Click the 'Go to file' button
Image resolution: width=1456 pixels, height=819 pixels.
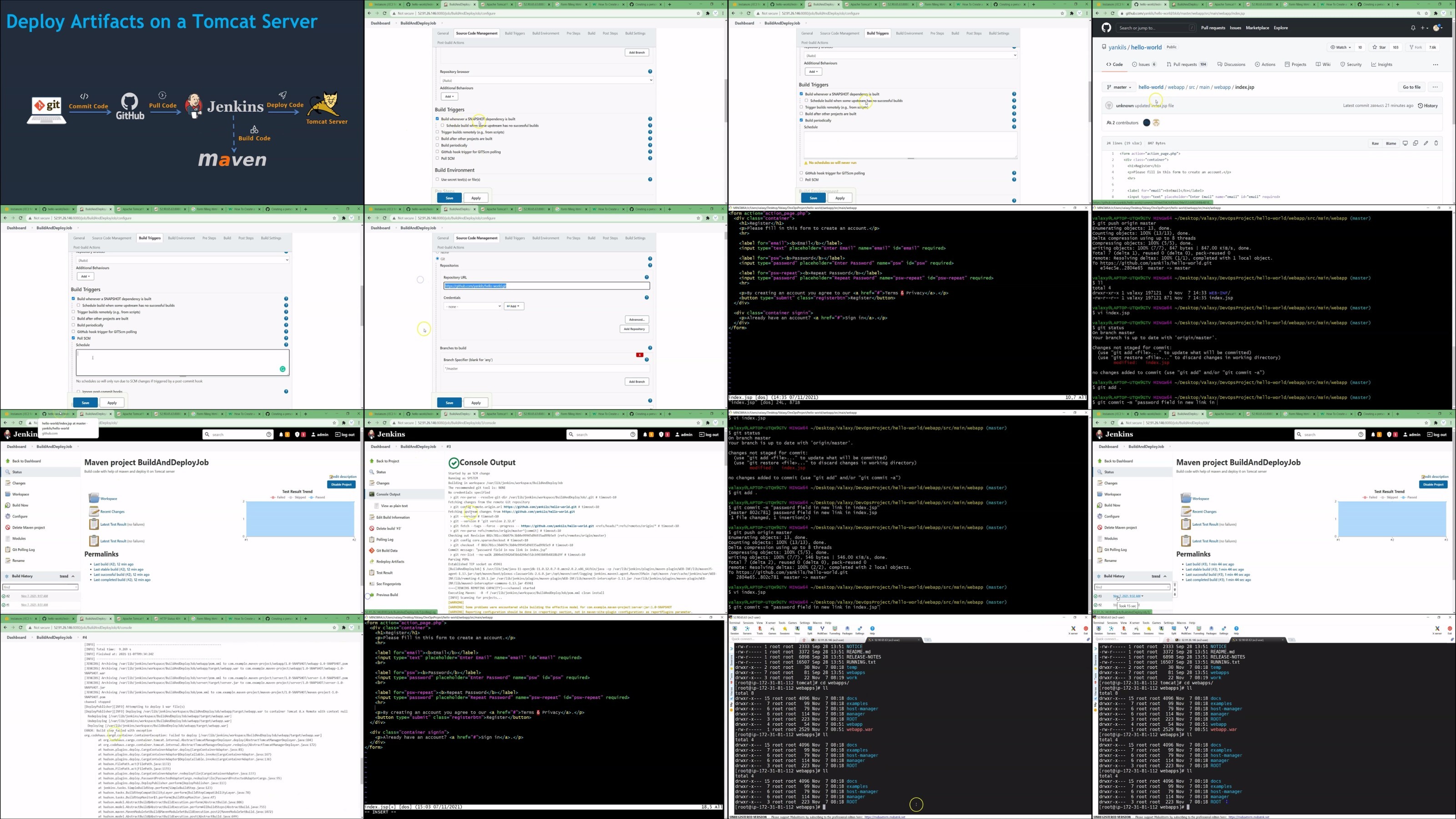[x=1411, y=87]
